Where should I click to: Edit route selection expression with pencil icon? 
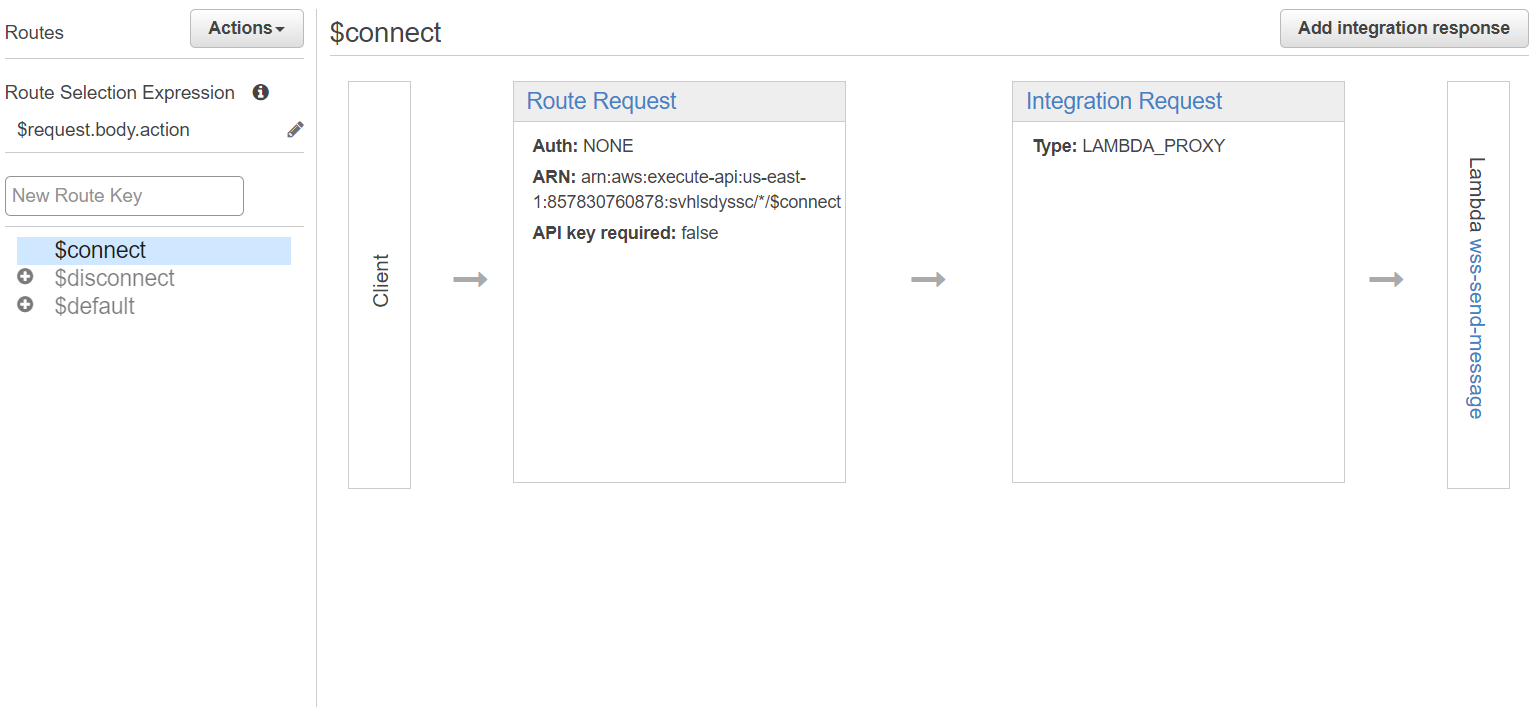click(x=295, y=129)
